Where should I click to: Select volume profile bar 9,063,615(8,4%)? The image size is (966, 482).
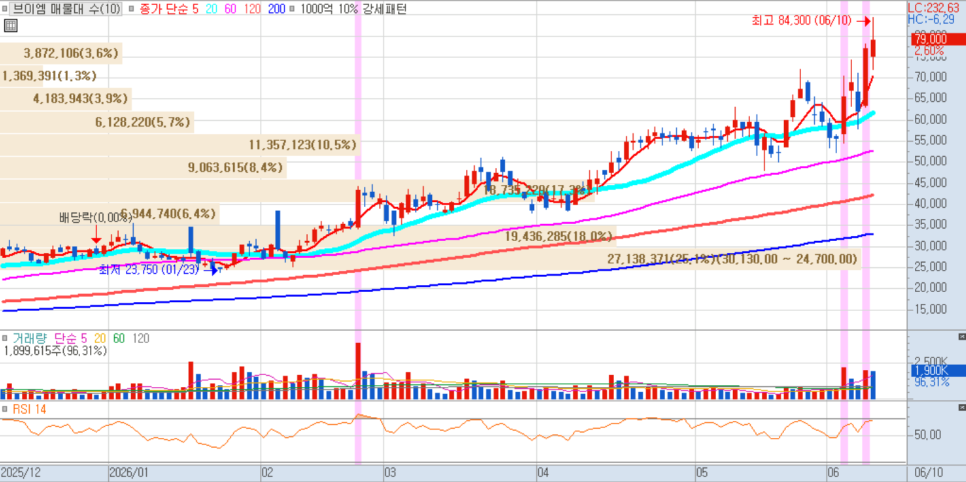point(144,167)
